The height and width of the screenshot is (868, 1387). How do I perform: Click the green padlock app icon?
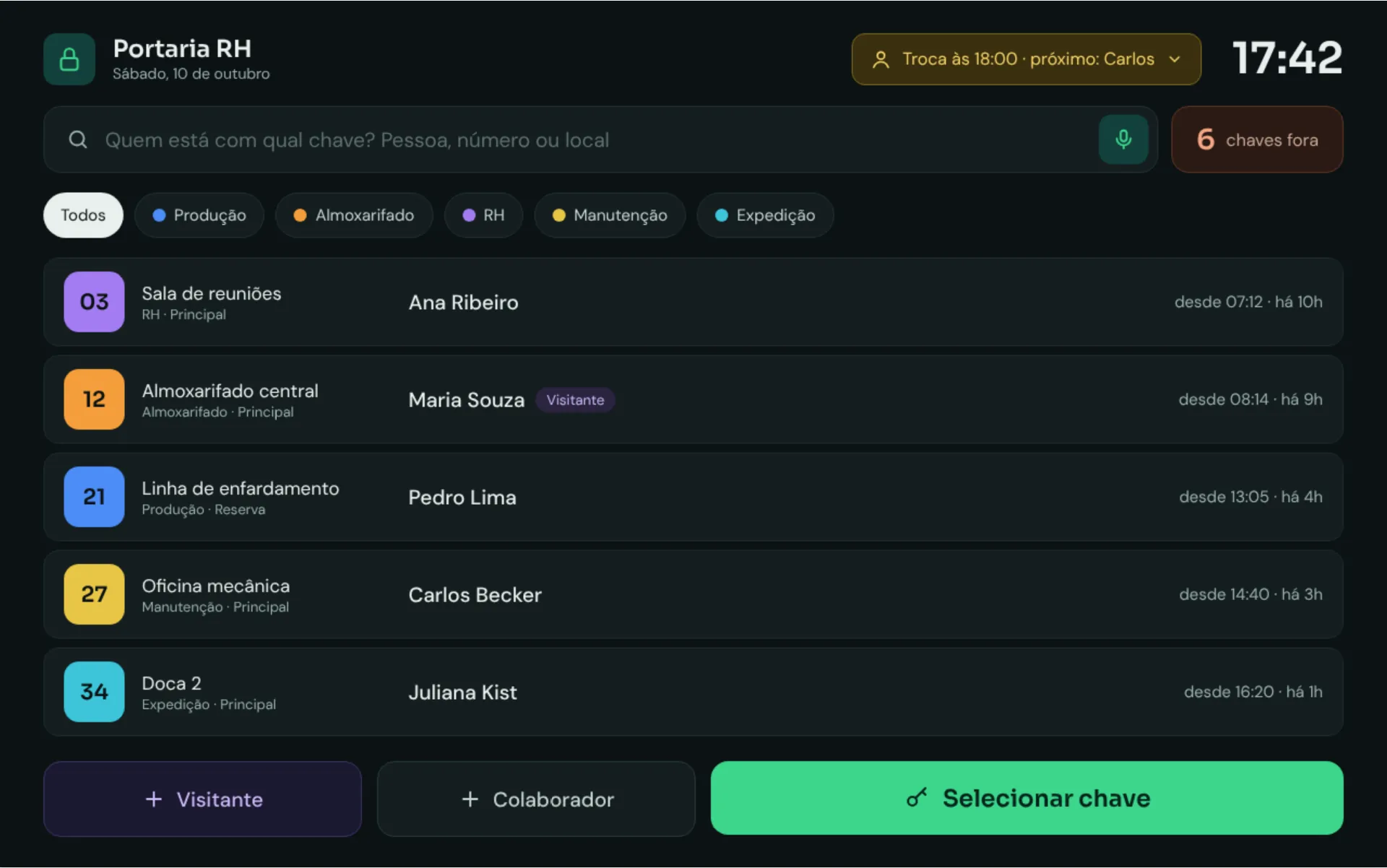pyautogui.click(x=69, y=59)
